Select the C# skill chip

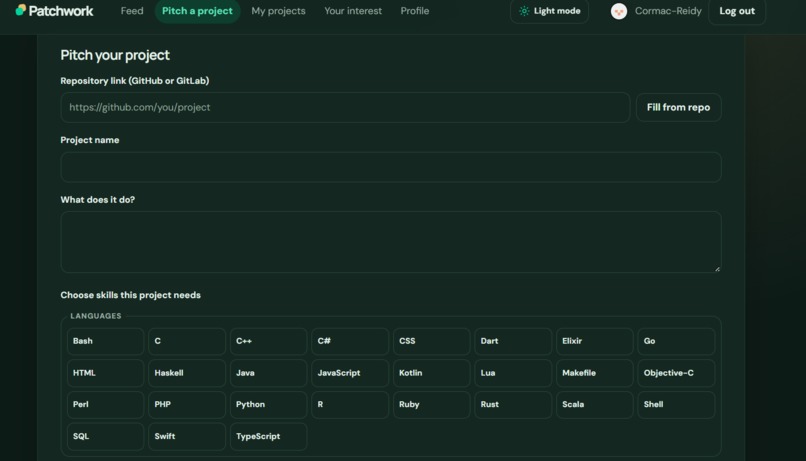pyautogui.click(x=350, y=341)
